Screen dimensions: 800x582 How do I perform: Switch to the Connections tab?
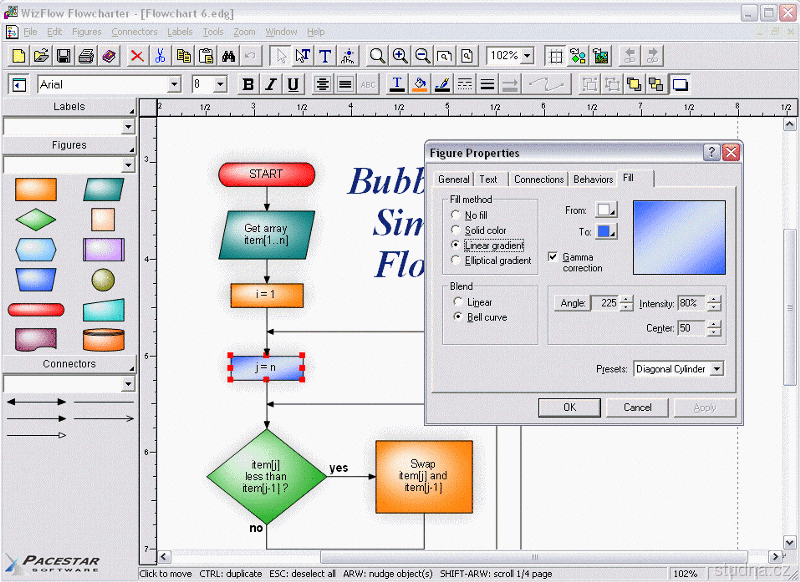[x=538, y=179]
